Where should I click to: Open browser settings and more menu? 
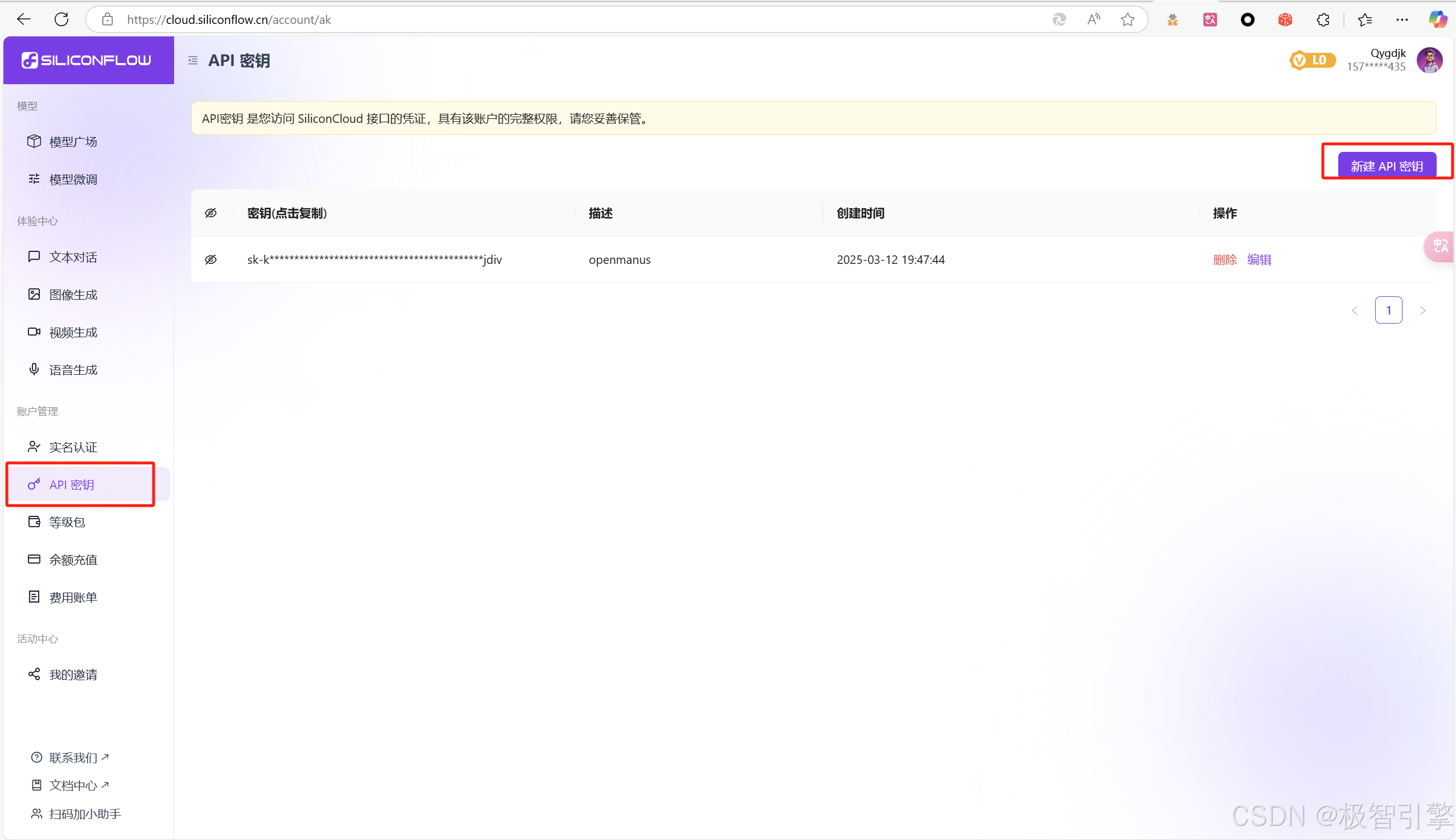click(x=1402, y=19)
